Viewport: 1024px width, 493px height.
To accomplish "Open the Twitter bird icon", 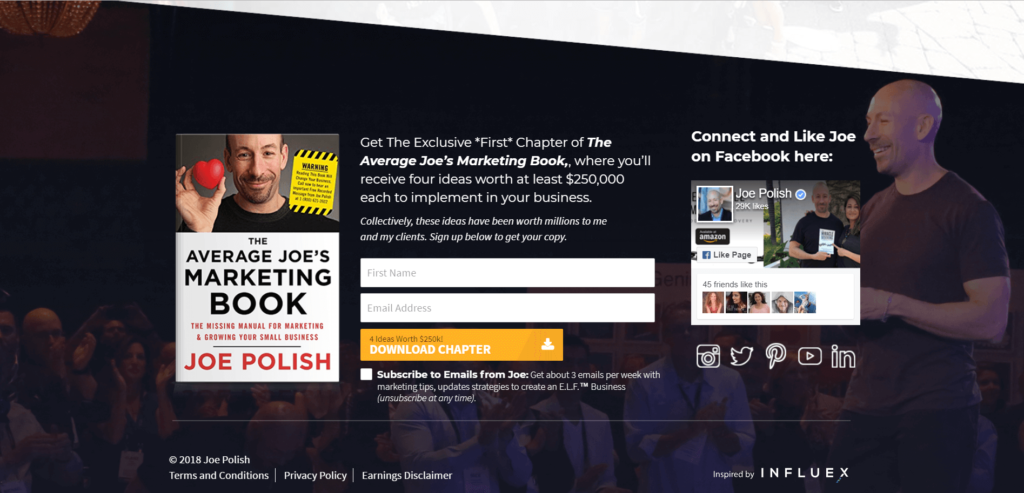I will point(742,356).
